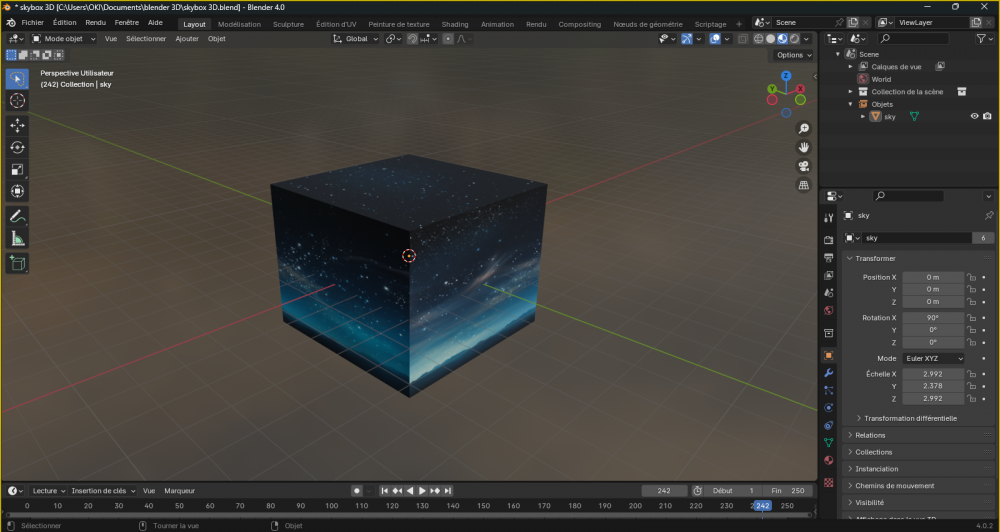Open Insertion de clés dropdown

pos(103,491)
